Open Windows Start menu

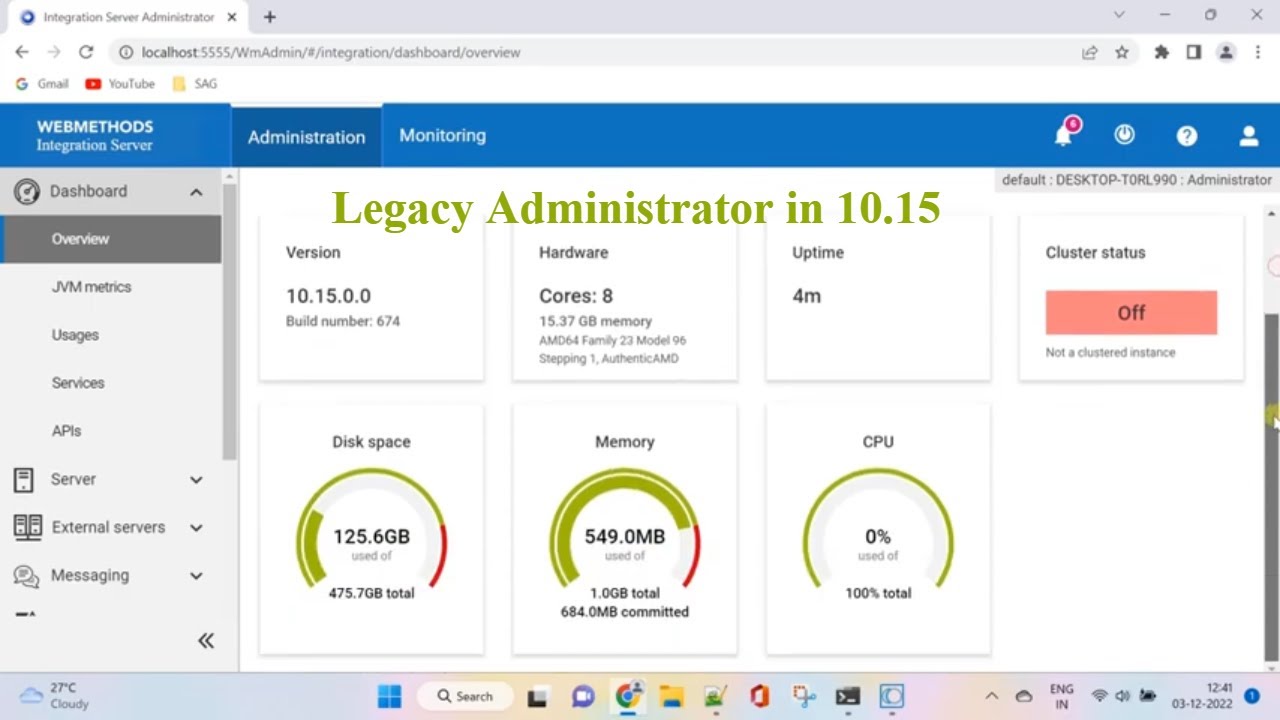coord(390,696)
